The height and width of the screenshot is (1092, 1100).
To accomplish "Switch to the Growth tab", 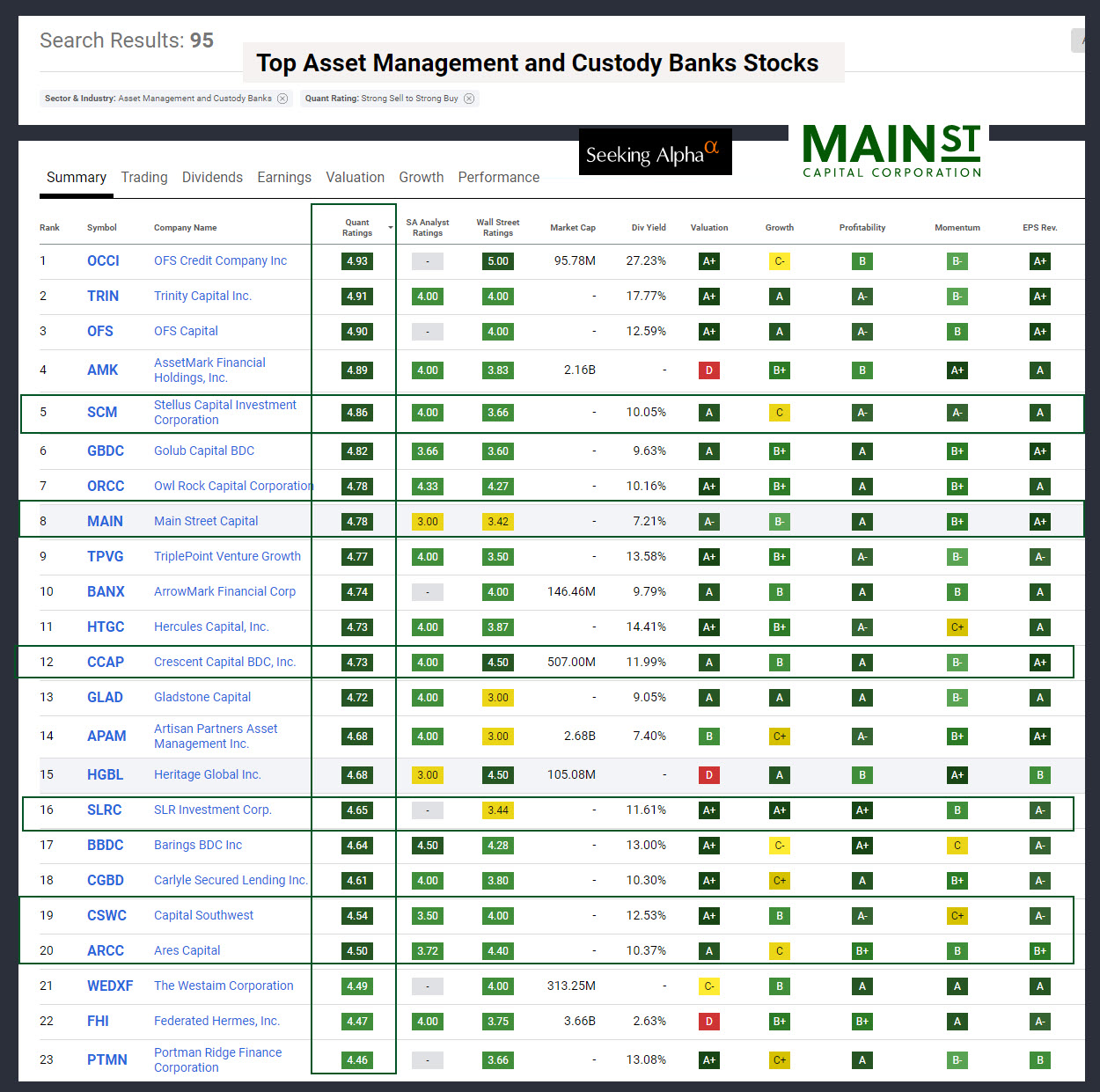I will pos(421,177).
